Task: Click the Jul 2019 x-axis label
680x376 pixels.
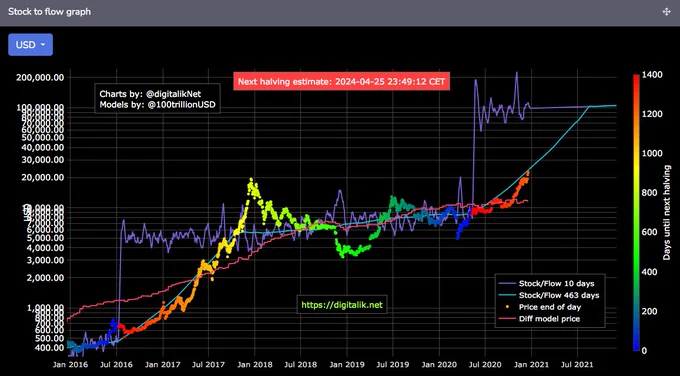Action: point(393,365)
